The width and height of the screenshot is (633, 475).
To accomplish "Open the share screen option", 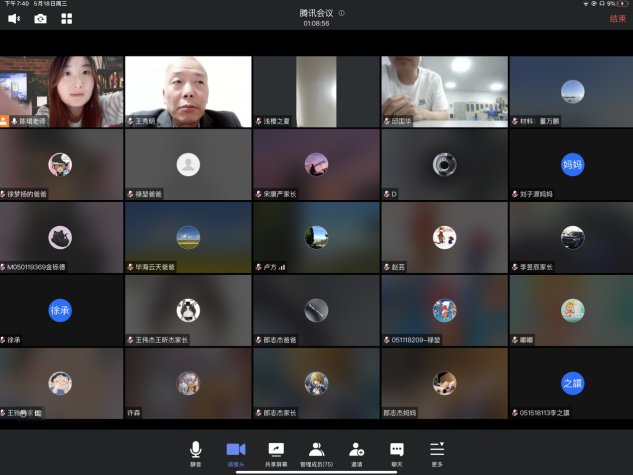I will [x=276, y=453].
